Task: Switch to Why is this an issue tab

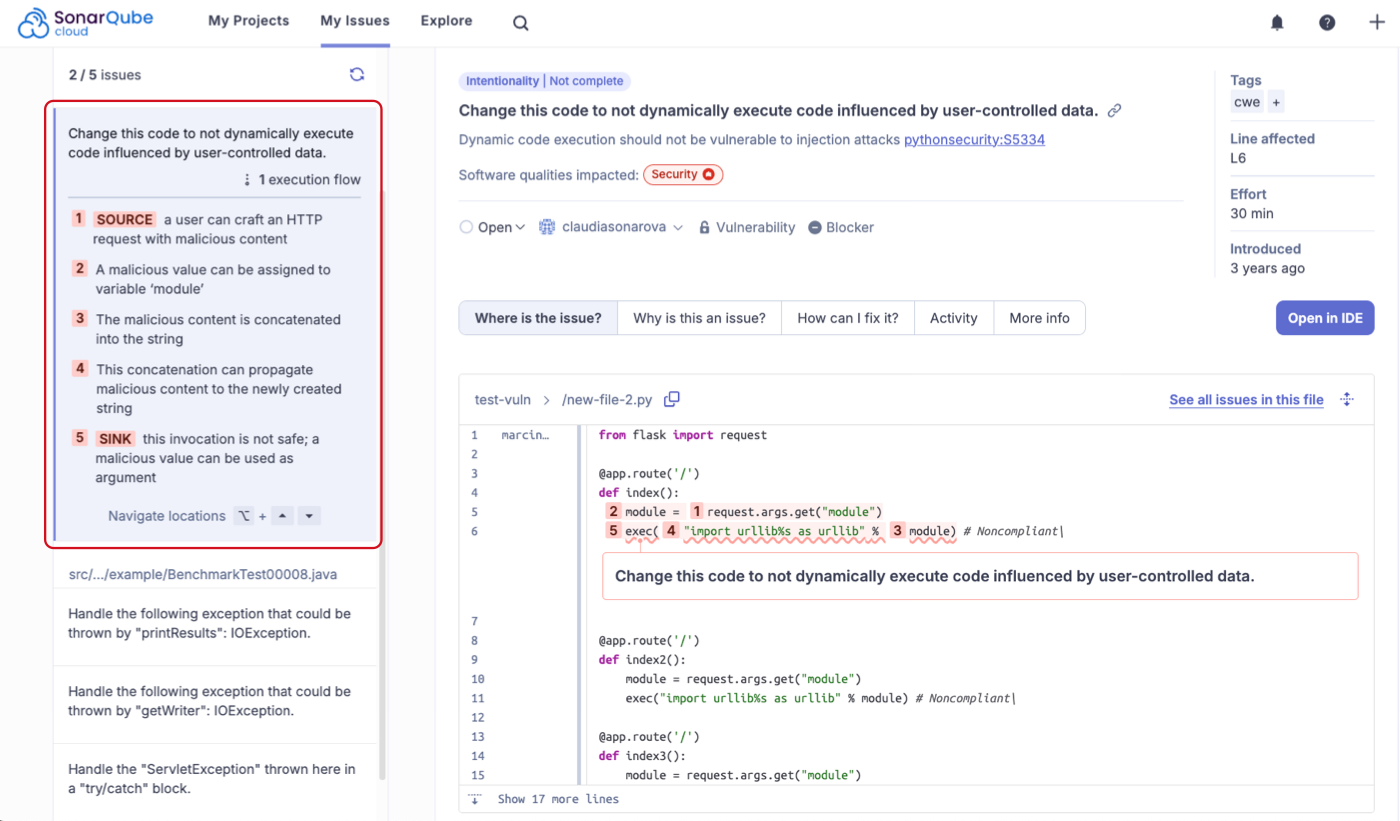Action: [699, 318]
